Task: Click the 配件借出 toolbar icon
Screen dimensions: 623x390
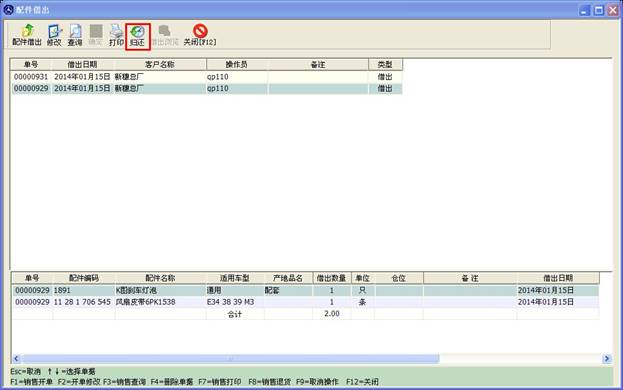Action: 27,35
